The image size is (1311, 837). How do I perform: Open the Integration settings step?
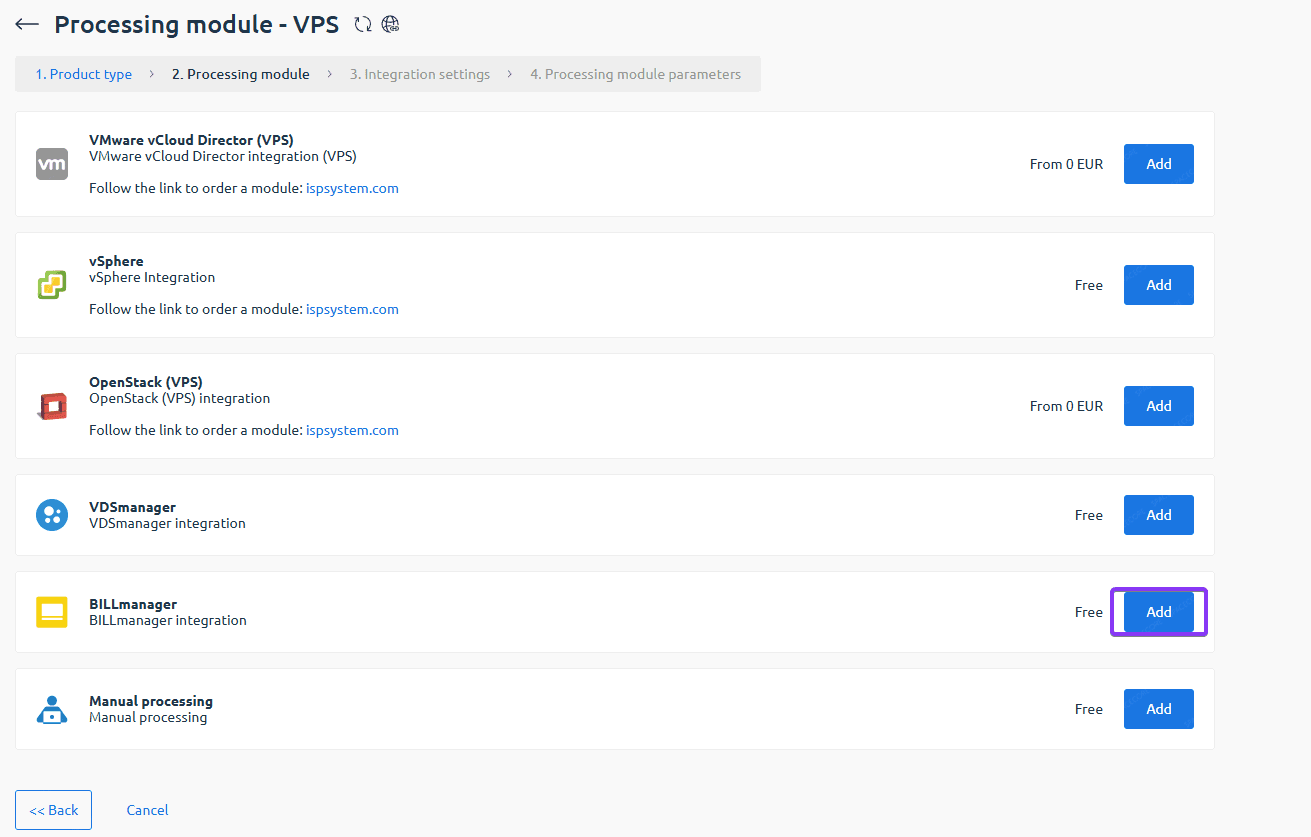pos(420,74)
